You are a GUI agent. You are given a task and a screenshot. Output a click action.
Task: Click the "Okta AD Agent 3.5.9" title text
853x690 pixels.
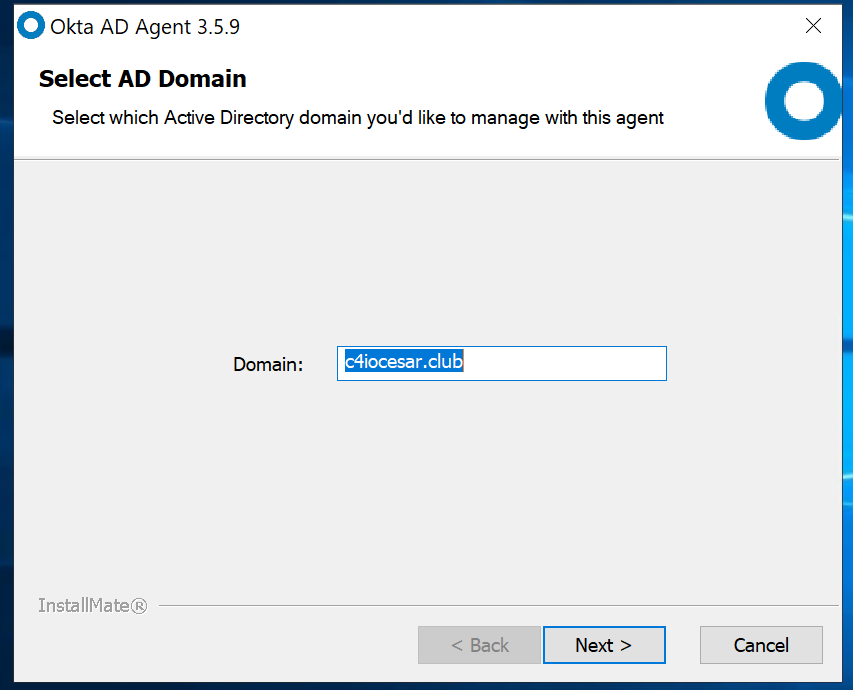click(x=145, y=27)
